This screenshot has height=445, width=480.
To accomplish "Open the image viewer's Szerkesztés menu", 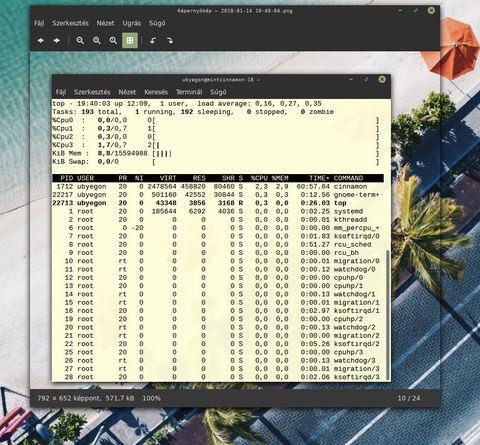I will (70, 23).
